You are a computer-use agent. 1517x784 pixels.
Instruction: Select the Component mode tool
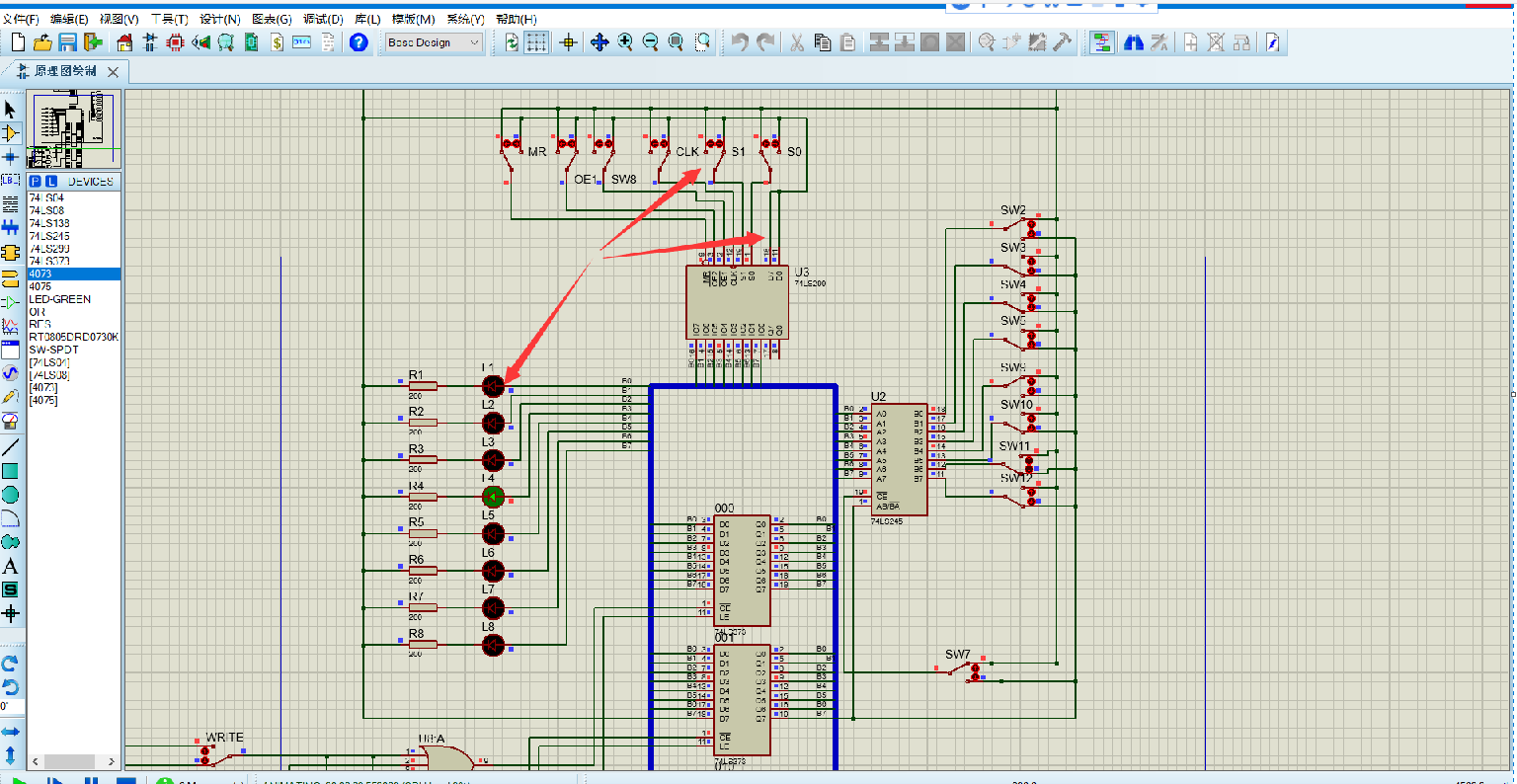pyautogui.click(x=11, y=133)
